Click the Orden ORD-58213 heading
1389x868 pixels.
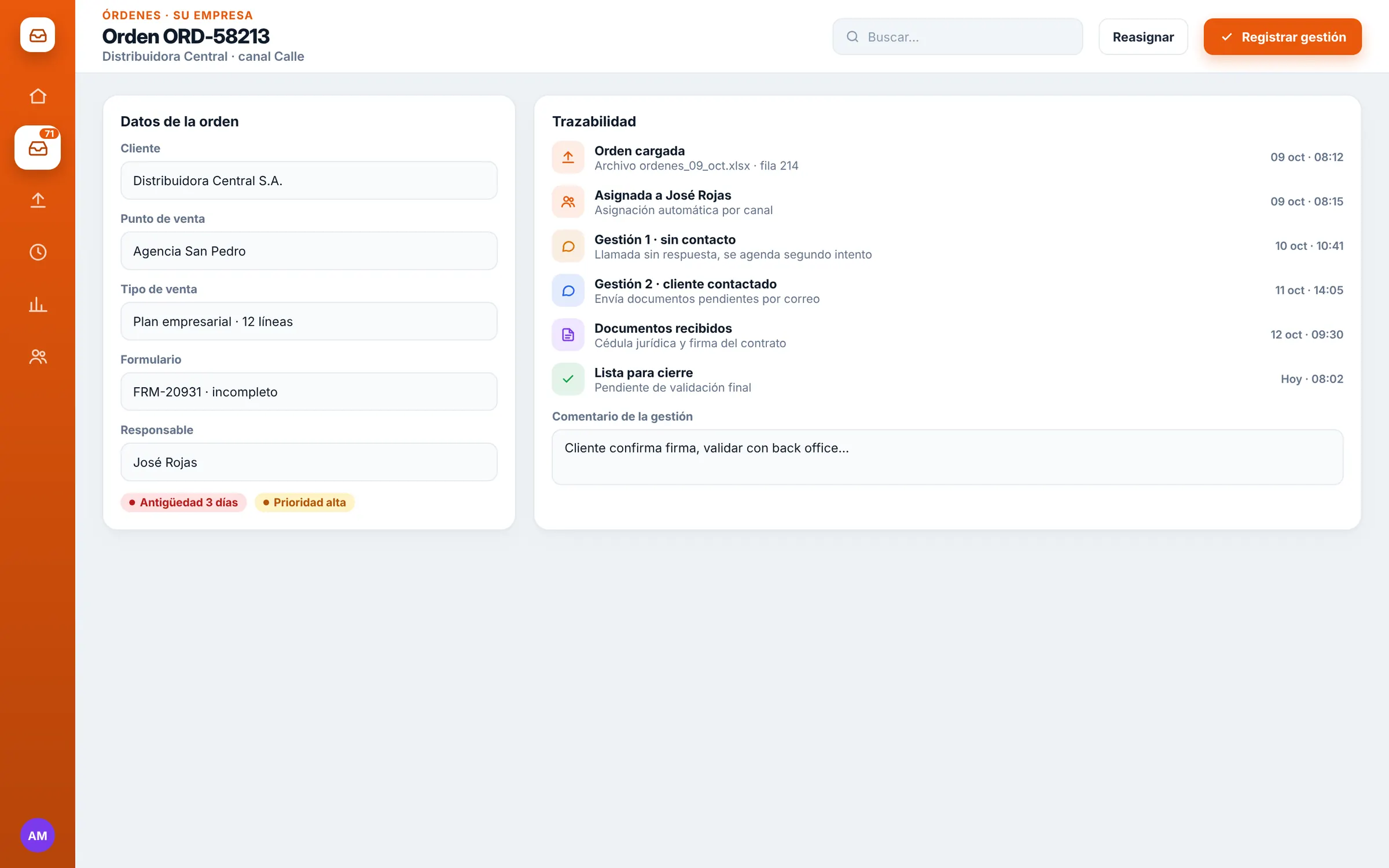pyautogui.click(x=186, y=36)
